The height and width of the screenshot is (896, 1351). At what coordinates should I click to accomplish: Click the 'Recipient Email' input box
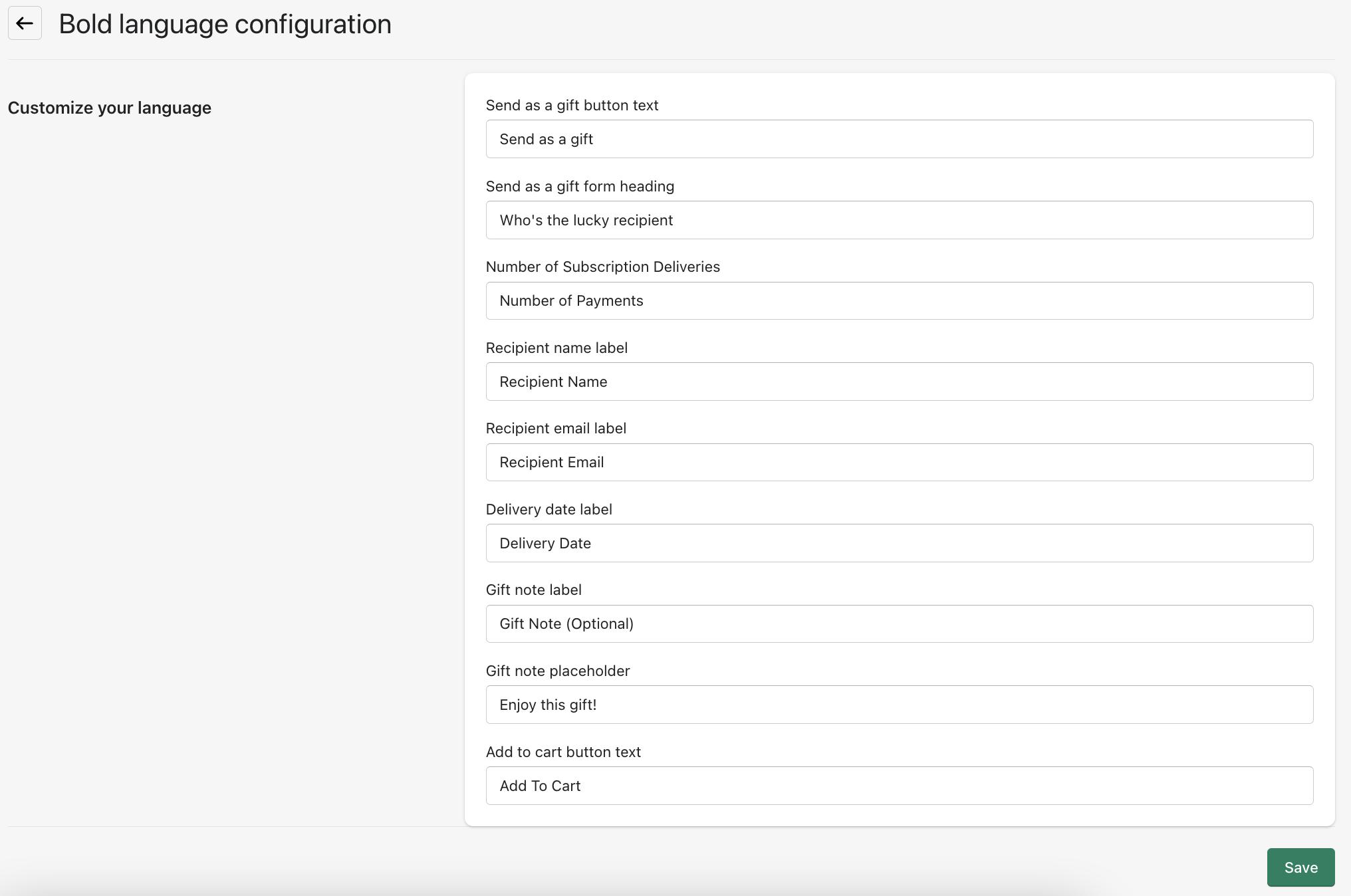click(899, 462)
